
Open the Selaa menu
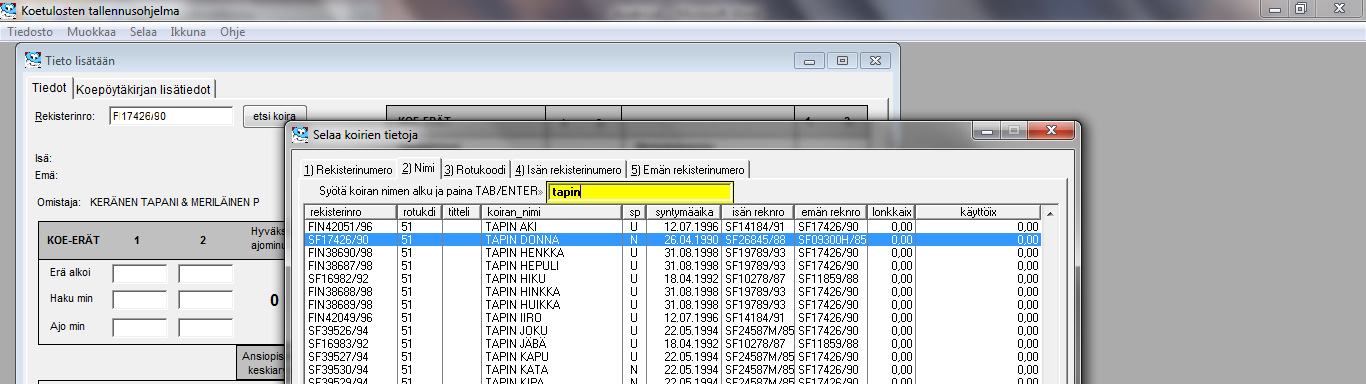coord(143,32)
